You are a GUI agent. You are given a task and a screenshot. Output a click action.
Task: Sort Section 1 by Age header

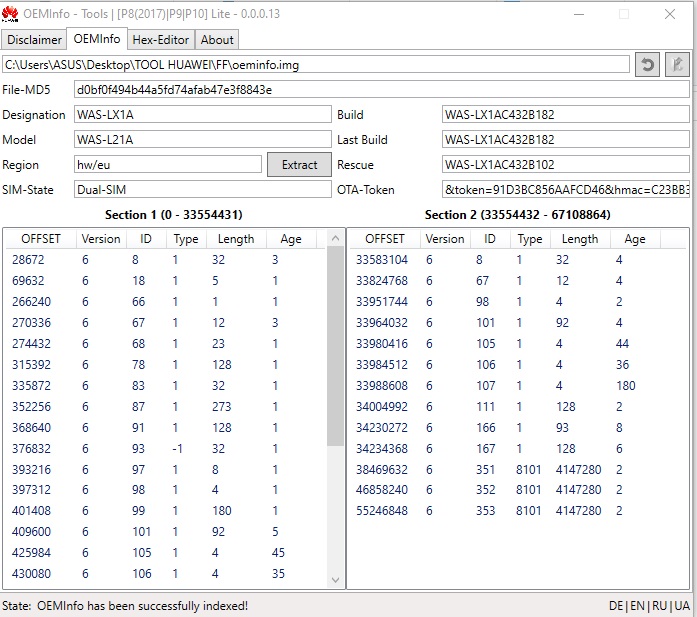[x=291, y=239]
